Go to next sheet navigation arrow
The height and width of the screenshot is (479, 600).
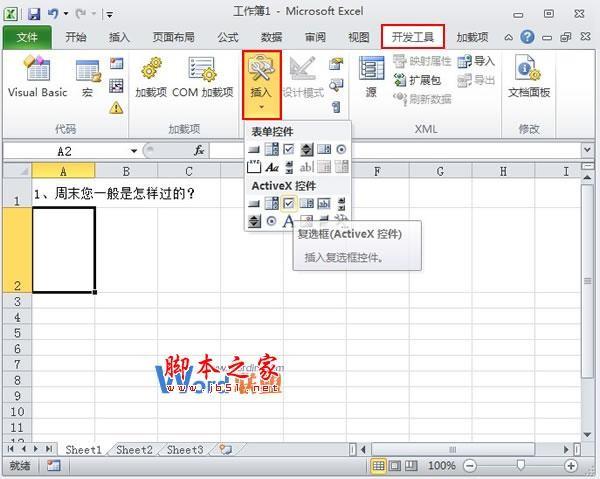click(x=36, y=449)
